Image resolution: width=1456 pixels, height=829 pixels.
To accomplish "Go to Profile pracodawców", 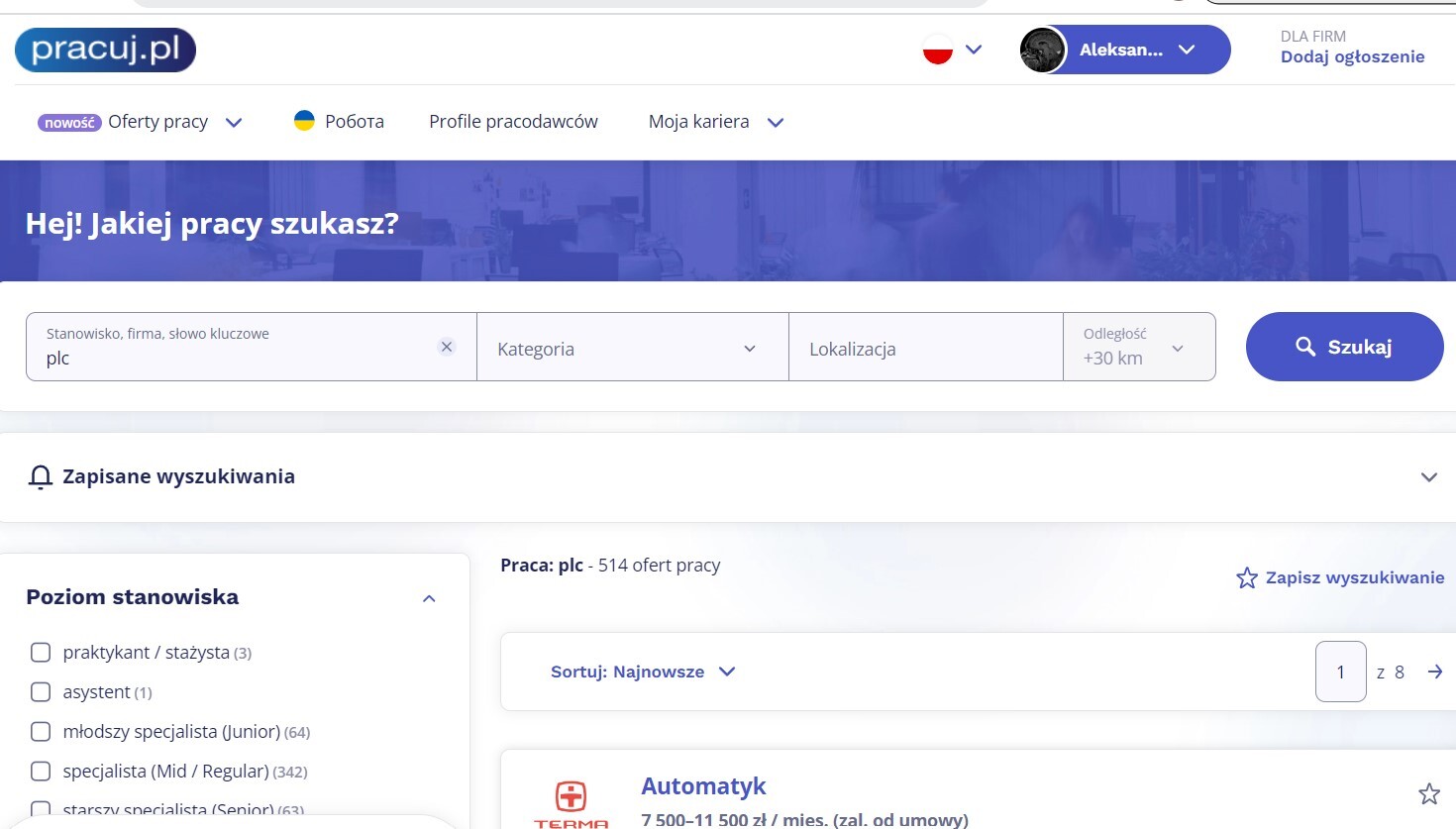I will (513, 122).
